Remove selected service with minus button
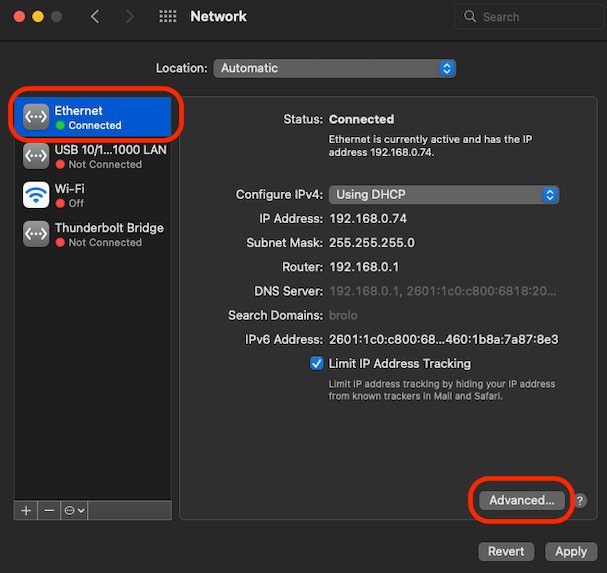Viewport: 607px width, 573px height. [49, 511]
